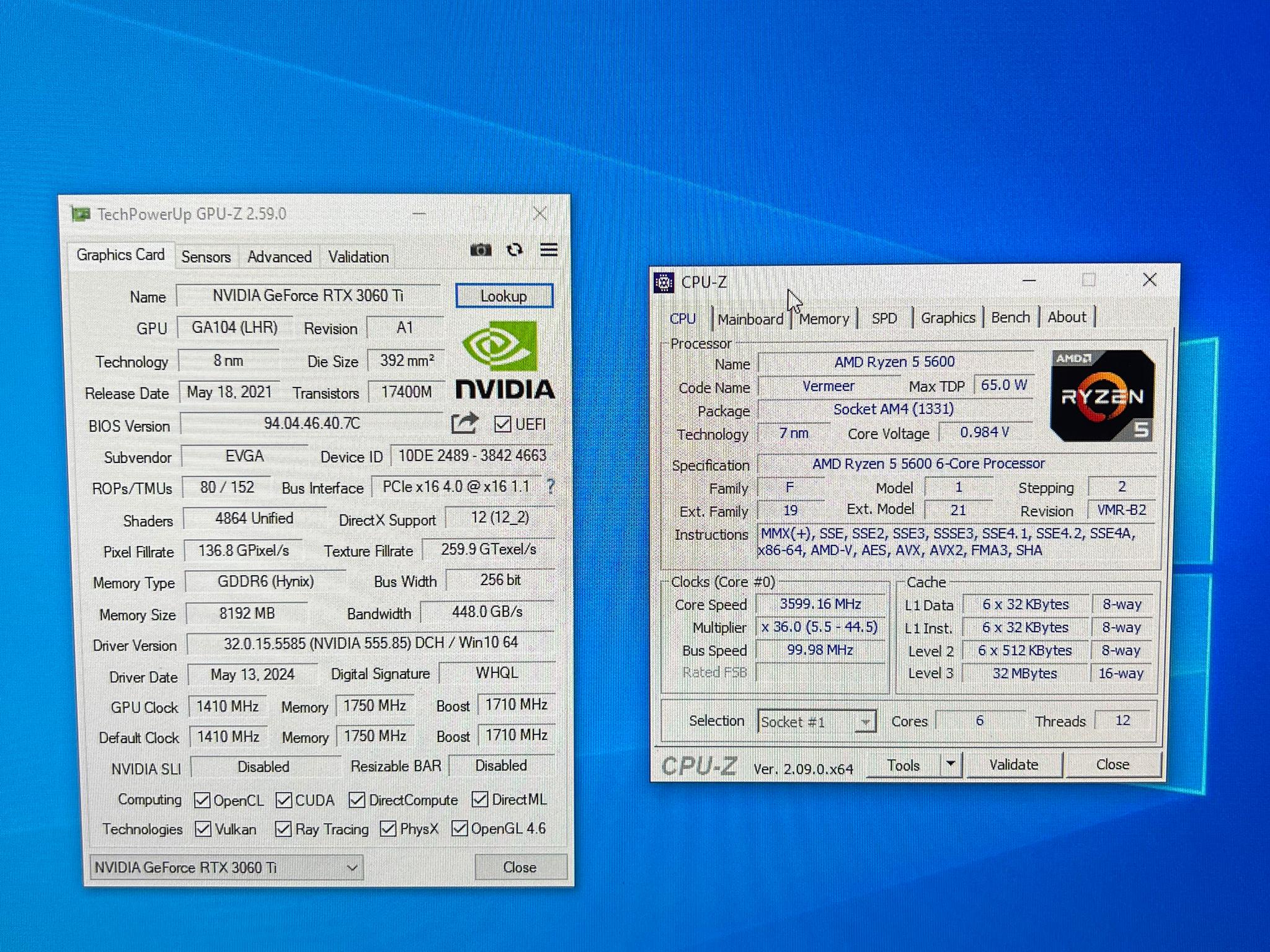1270x952 pixels.
Task: Click the CPU-Z title bar app icon
Action: pos(664,283)
